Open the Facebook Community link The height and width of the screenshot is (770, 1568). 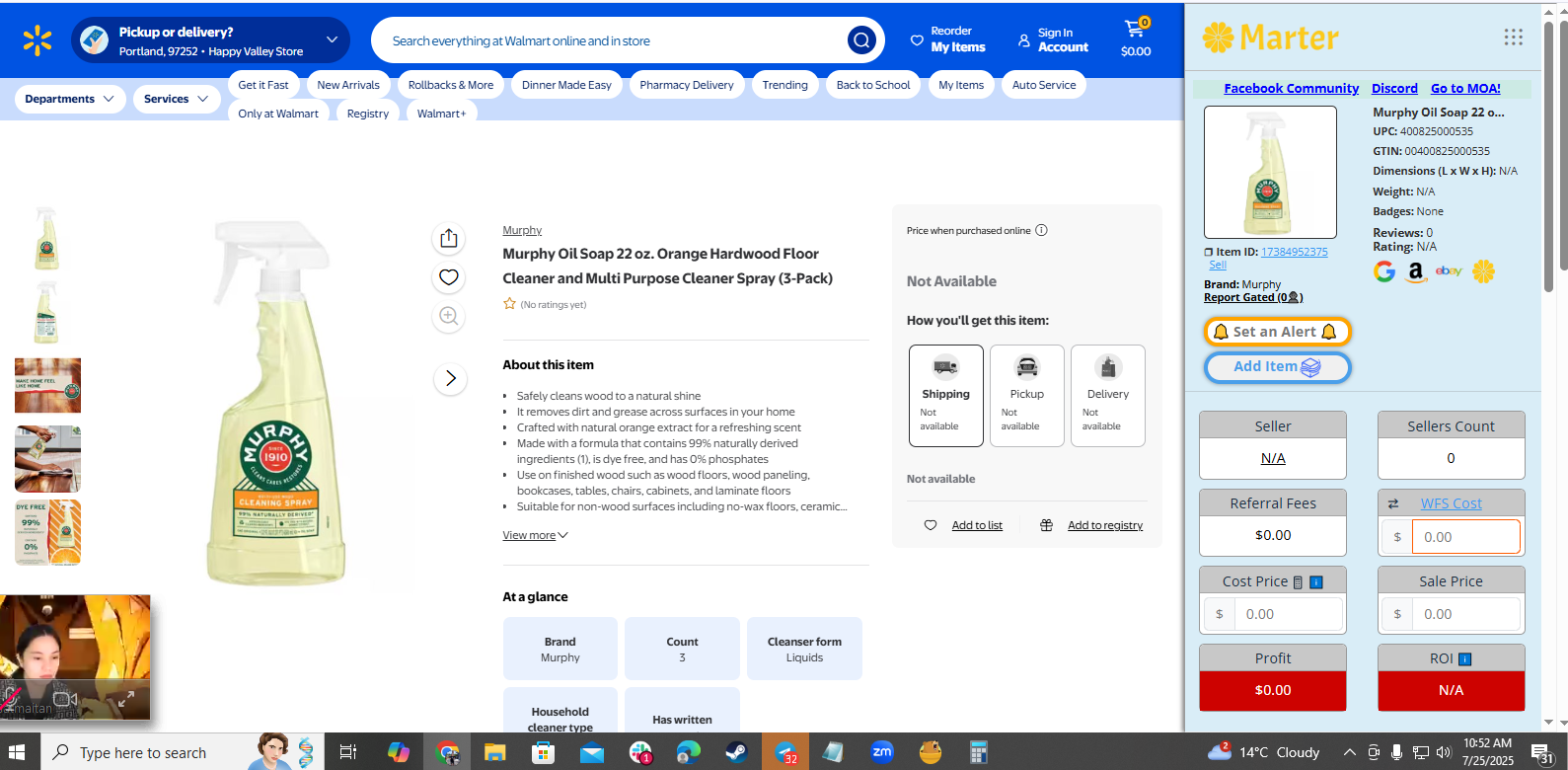coord(1291,89)
